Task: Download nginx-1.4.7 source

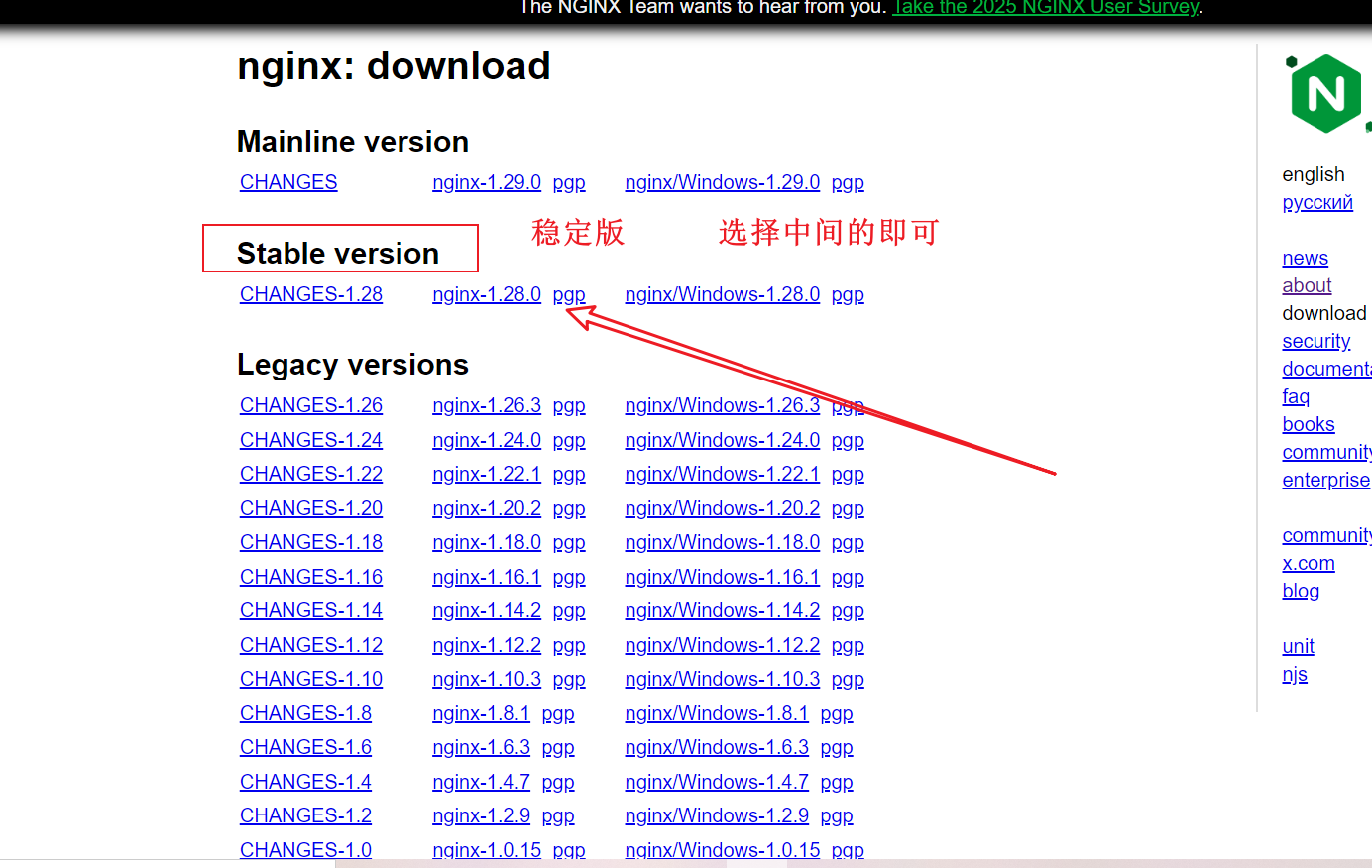Action: [481, 782]
